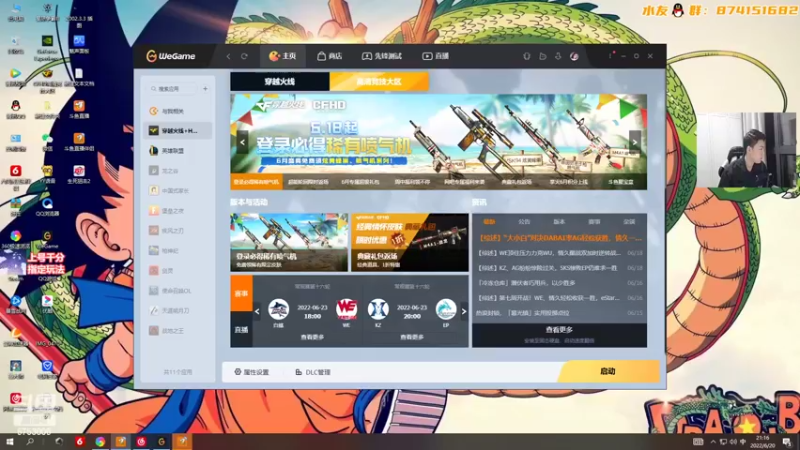This screenshot has width=800, height=450.
Task: Open Windows Start menu
Action: [x=9, y=442]
